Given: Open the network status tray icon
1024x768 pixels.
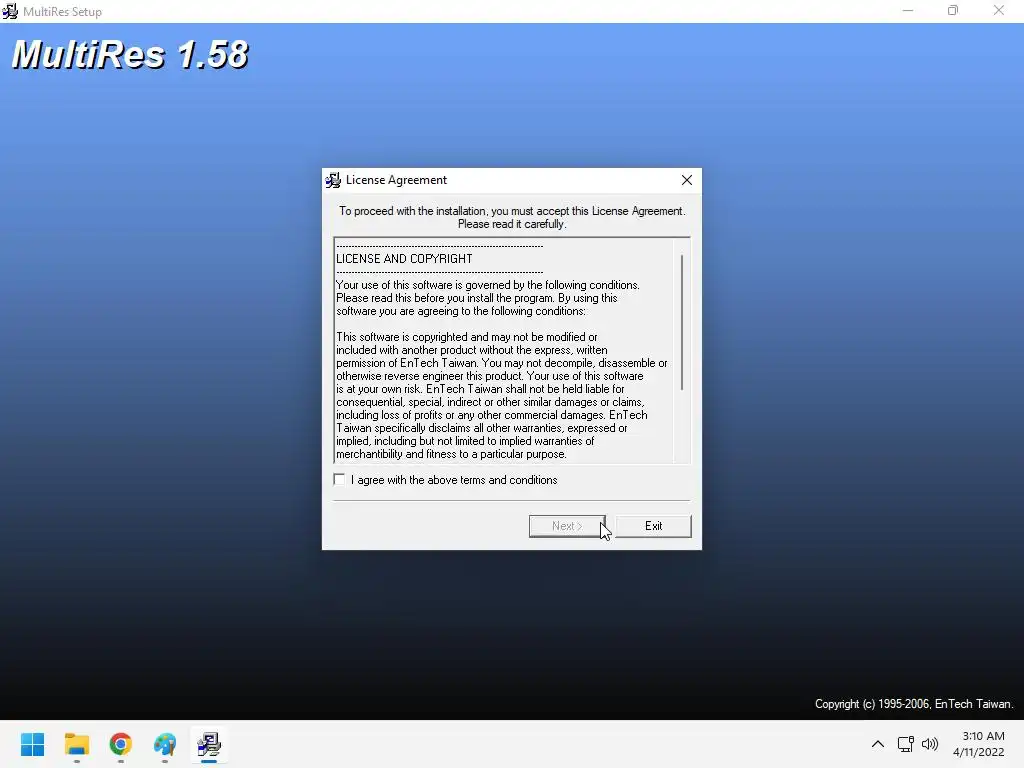Looking at the screenshot, I should pos(905,744).
